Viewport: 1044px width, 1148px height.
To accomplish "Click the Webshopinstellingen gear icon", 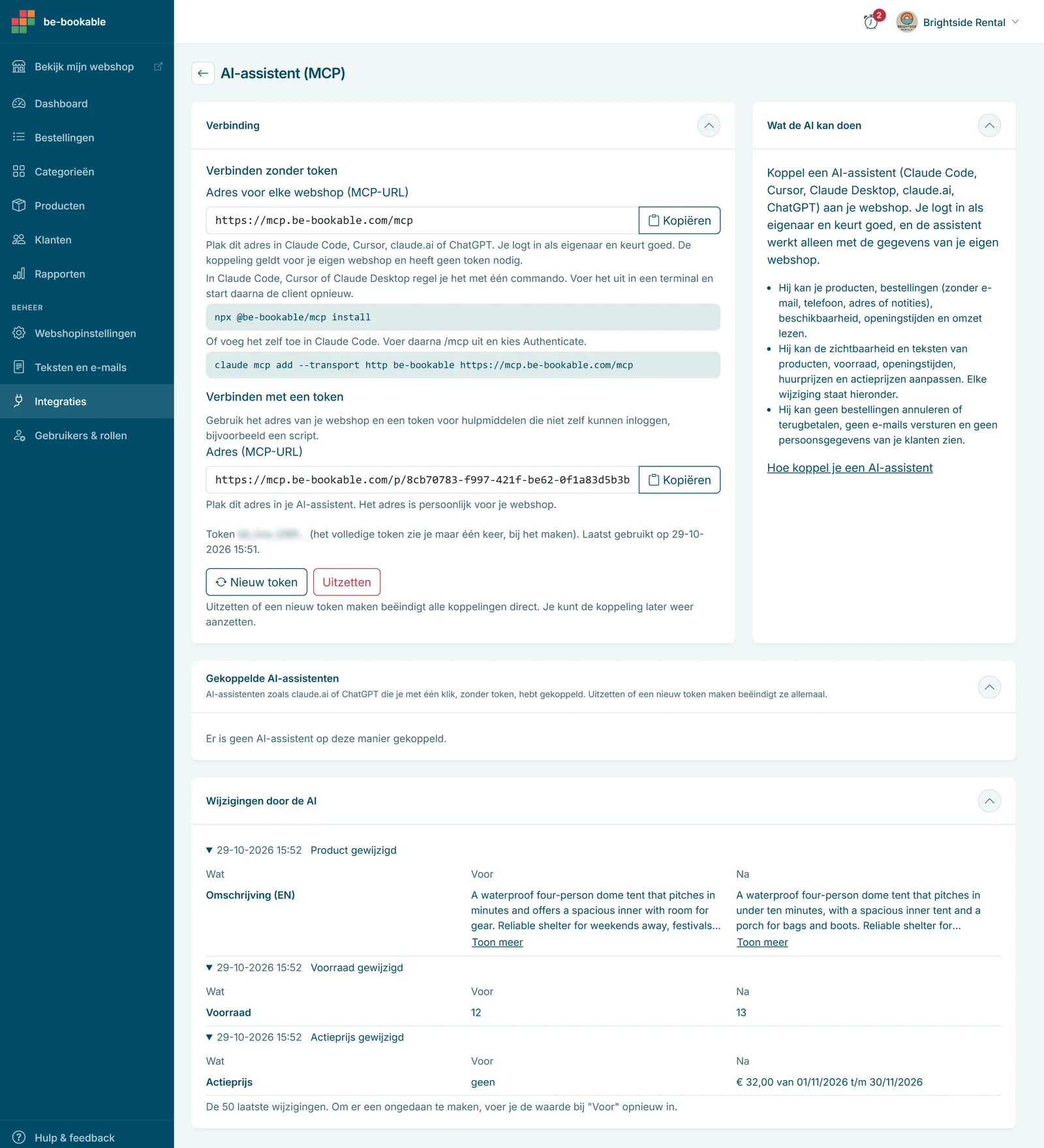I will coord(19,333).
